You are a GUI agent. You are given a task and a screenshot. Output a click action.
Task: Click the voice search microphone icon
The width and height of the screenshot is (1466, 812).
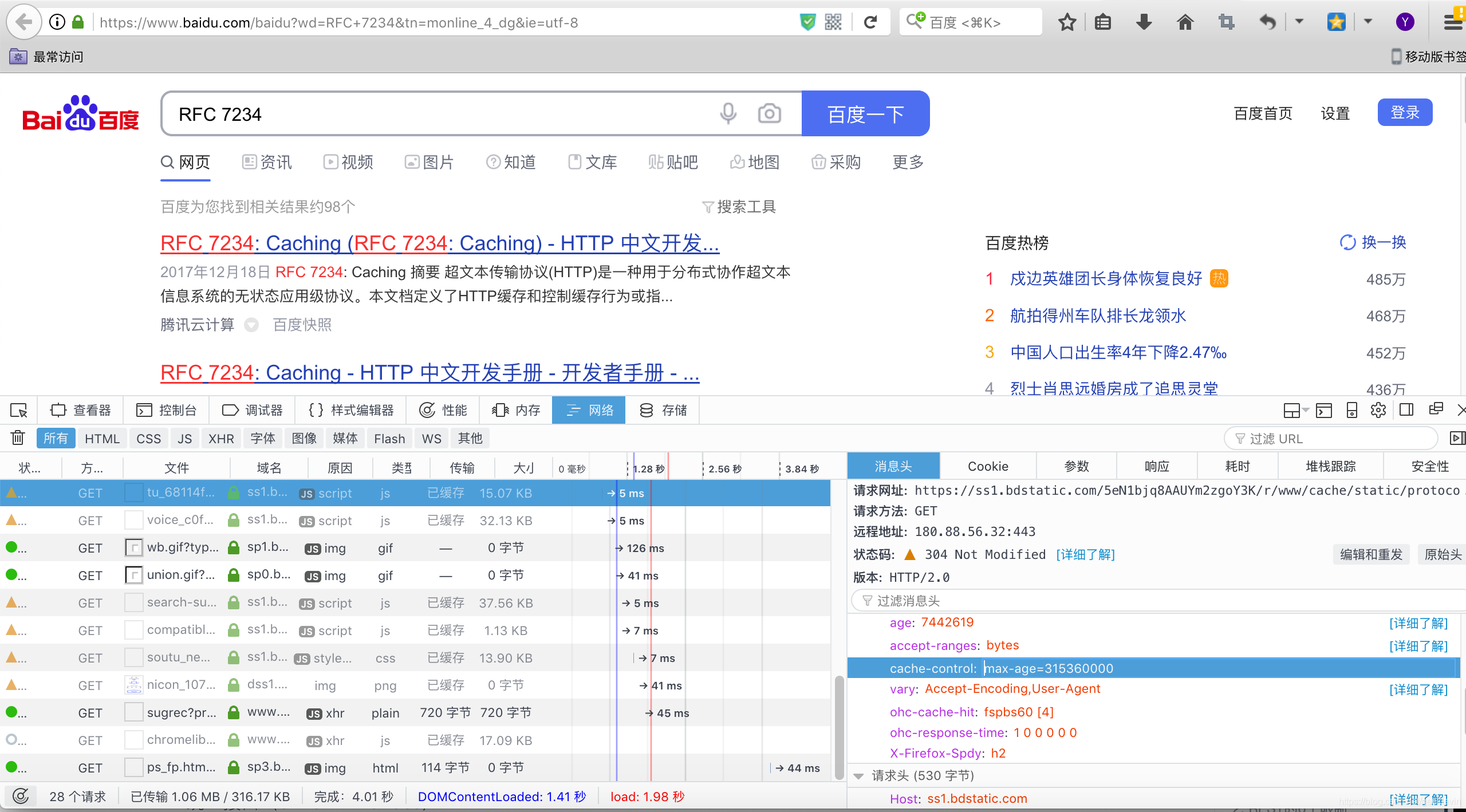[x=728, y=113]
